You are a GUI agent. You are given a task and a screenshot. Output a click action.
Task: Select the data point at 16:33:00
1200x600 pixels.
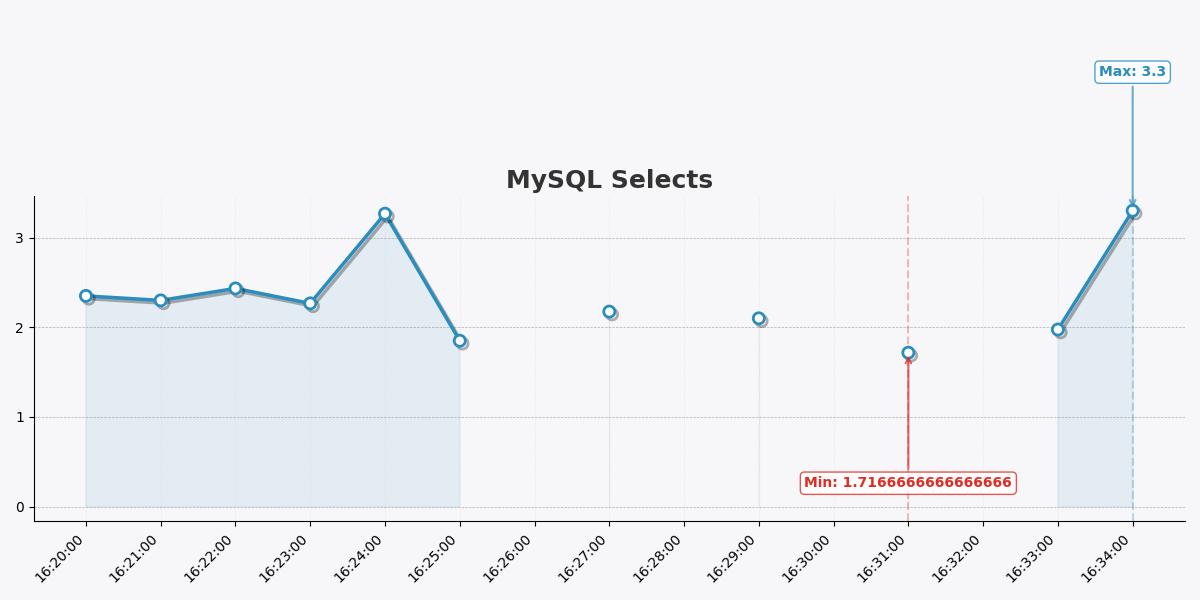pyautogui.click(x=1057, y=329)
